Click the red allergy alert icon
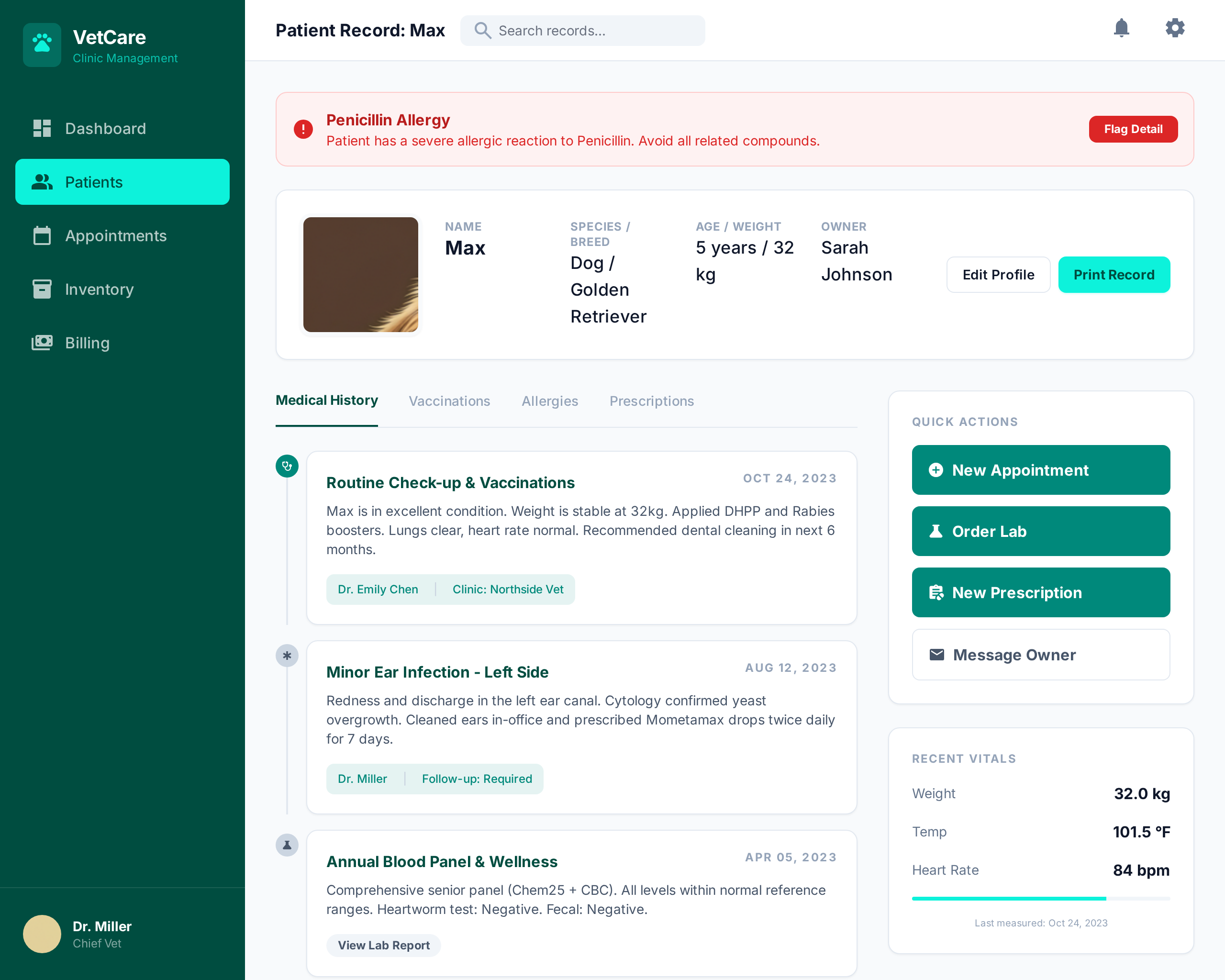Image resolution: width=1225 pixels, height=980 pixels. (x=303, y=130)
